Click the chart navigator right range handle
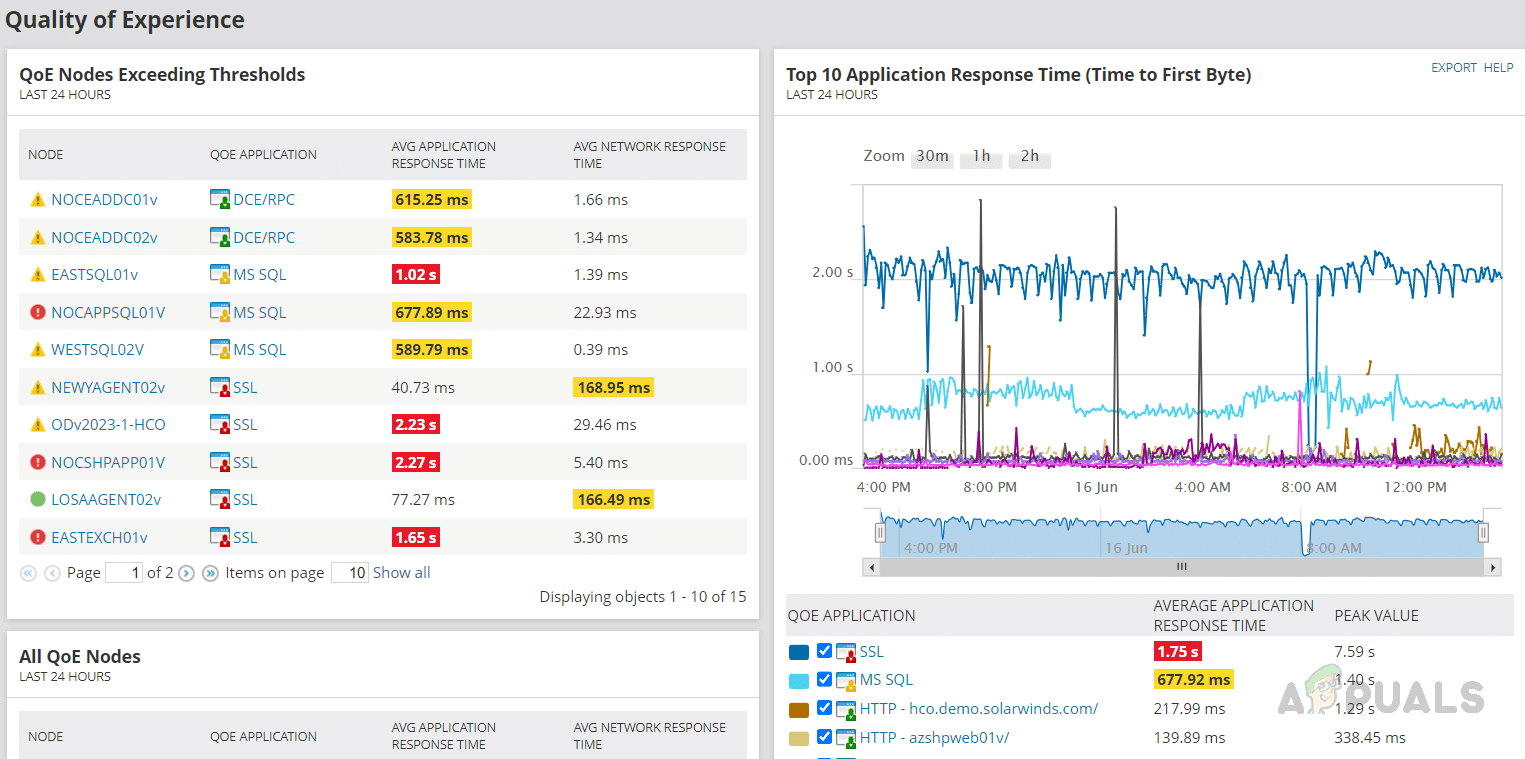The width and height of the screenshot is (1525, 759). (x=1484, y=533)
